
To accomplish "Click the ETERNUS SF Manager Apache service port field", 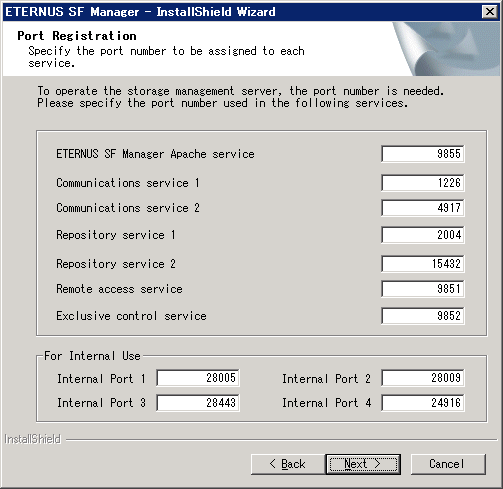I will click(x=423, y=154).
